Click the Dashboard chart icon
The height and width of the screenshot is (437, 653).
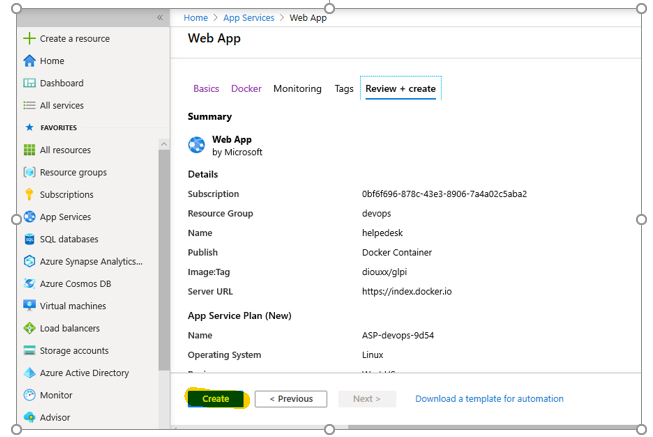pos(29,83)
